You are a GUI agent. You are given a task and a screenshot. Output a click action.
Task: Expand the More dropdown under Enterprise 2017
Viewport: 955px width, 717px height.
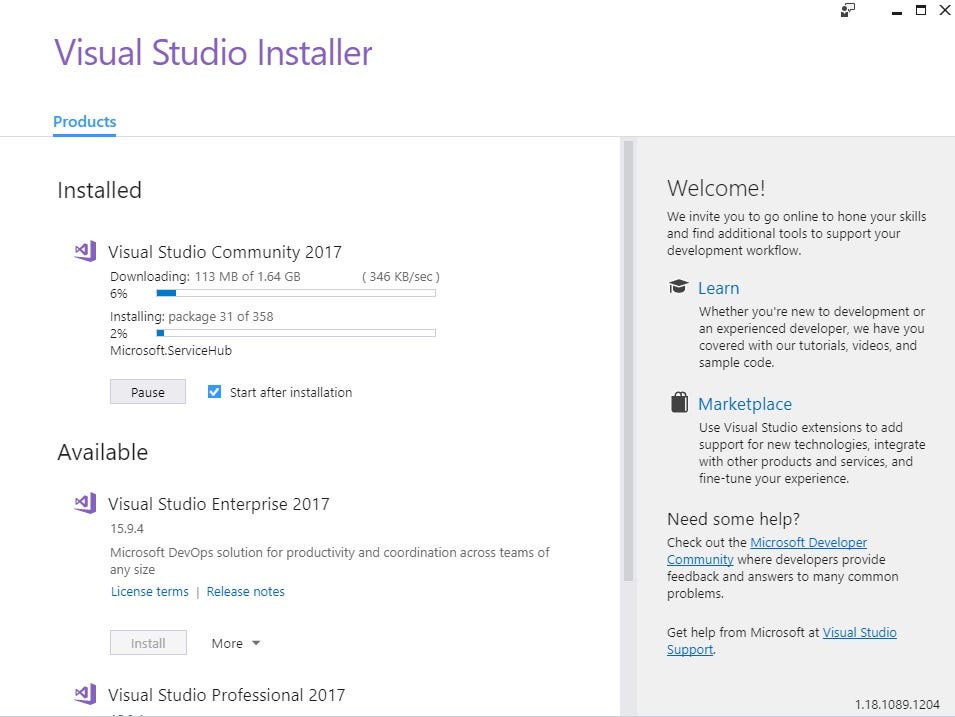click(x=234, y=643)
